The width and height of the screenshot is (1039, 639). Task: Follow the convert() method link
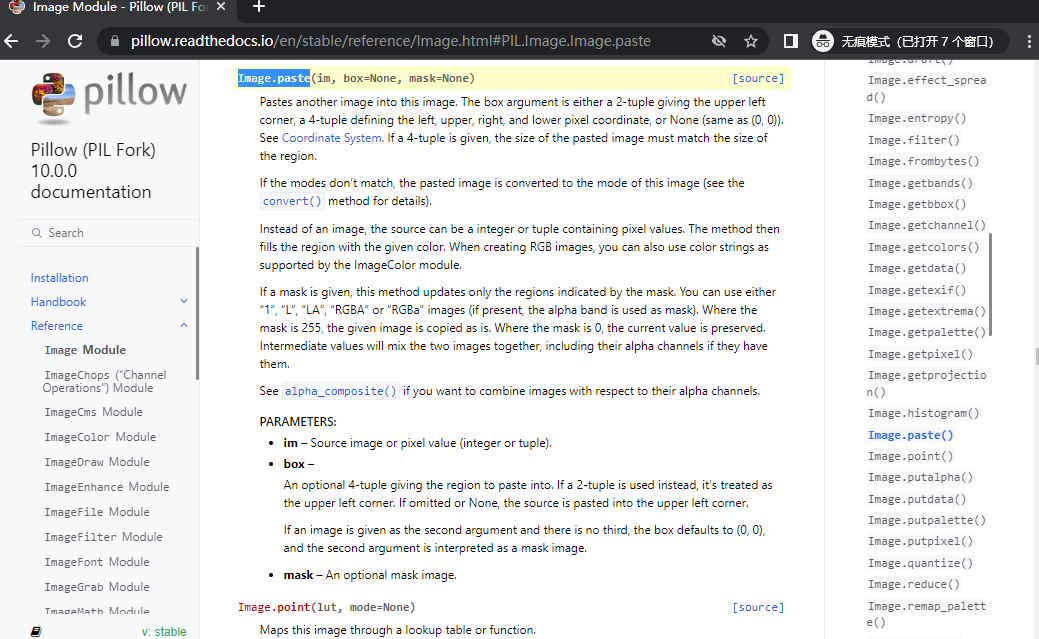click(x=292, y=201)
